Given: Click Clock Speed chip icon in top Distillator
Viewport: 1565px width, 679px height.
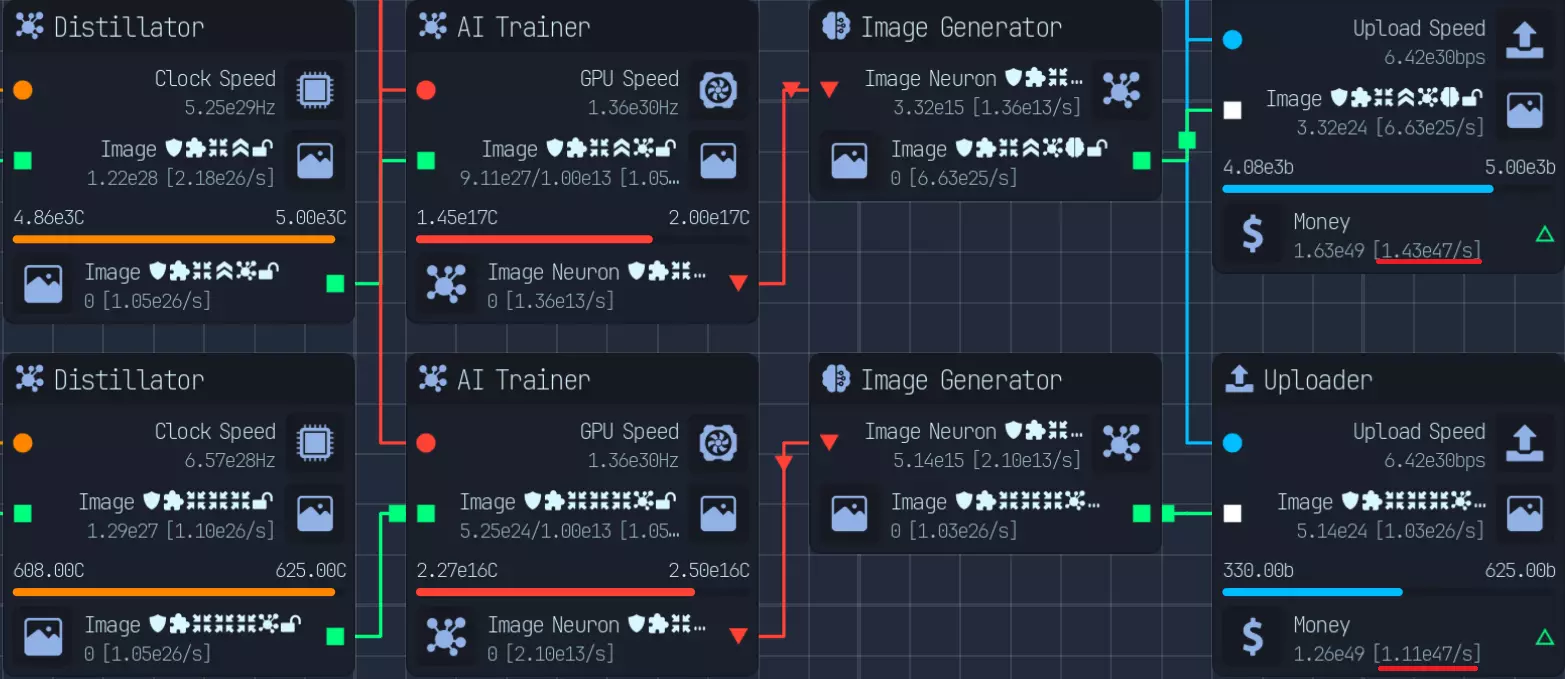Looking at the screenshot, I should point(314,90).
